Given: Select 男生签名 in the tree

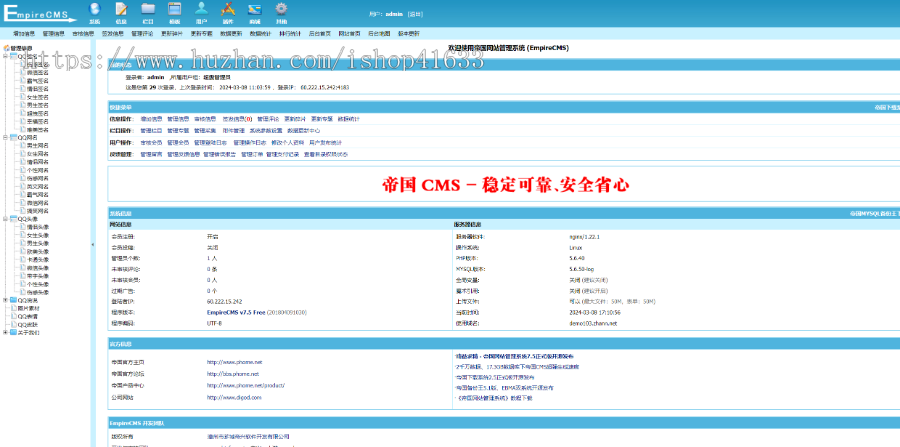Looking at the screenshot, I should [x=38, y=105].
